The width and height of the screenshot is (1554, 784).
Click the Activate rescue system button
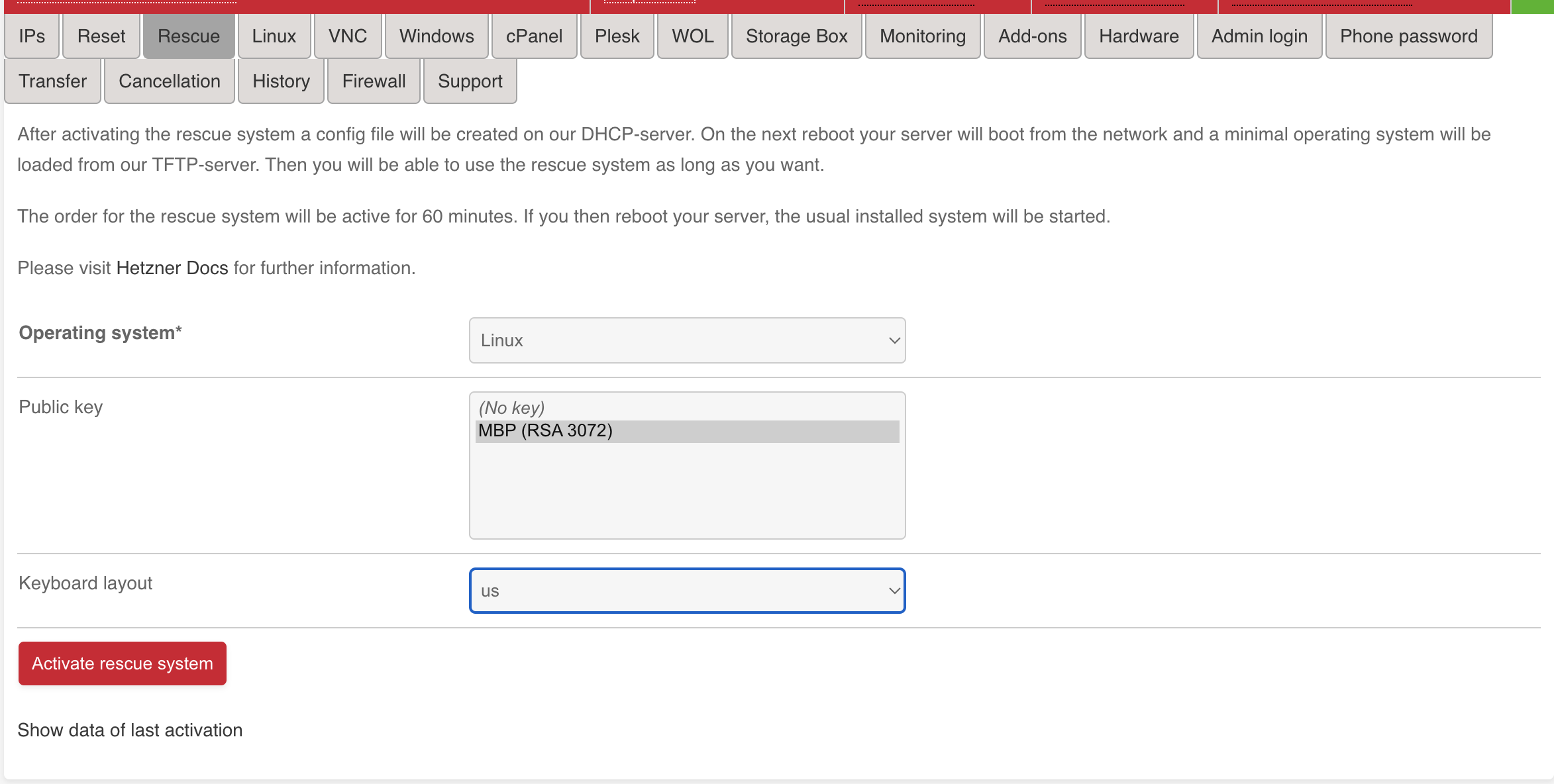tap(123, 663)
